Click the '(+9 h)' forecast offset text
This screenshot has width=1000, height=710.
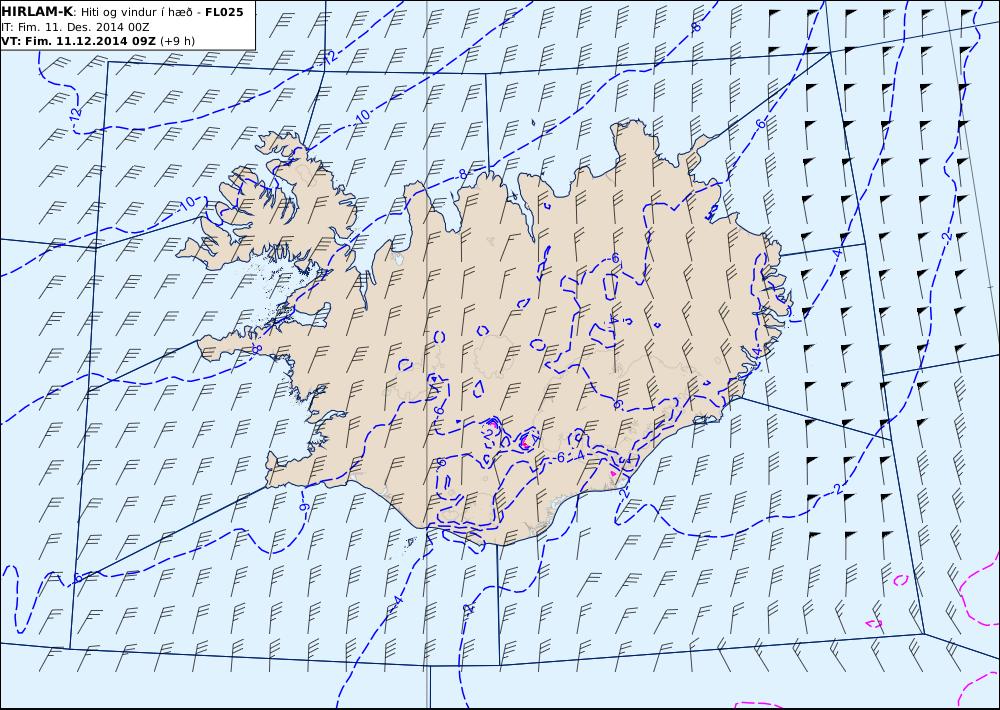coord(178,41)
